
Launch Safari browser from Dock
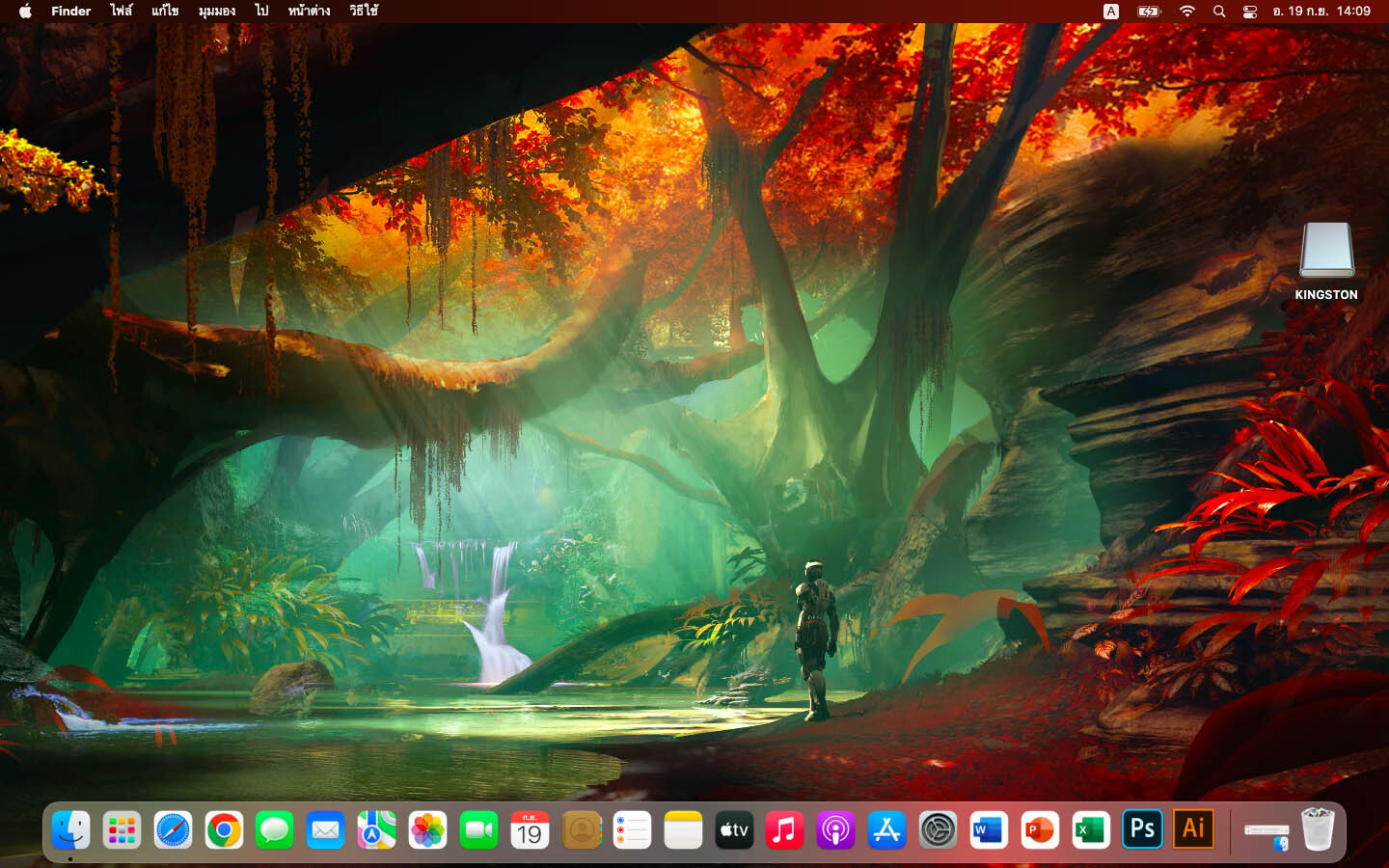click(x=173, y=830)
